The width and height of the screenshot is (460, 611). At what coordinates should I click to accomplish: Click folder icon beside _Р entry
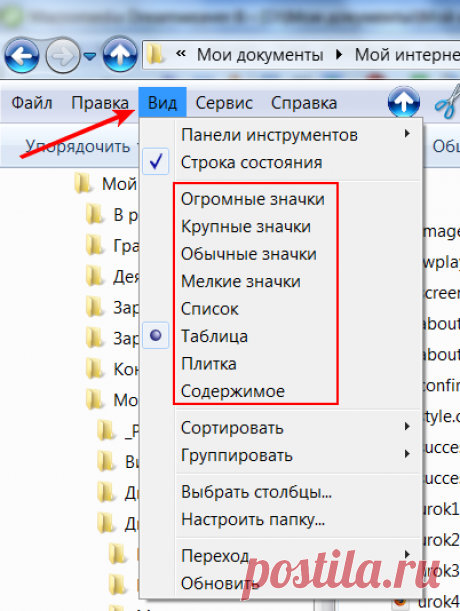[x=106, y=431]
